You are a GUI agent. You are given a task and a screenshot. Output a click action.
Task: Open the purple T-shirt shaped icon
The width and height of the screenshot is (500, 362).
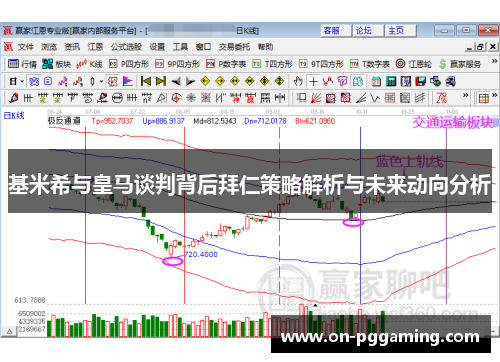343,81
